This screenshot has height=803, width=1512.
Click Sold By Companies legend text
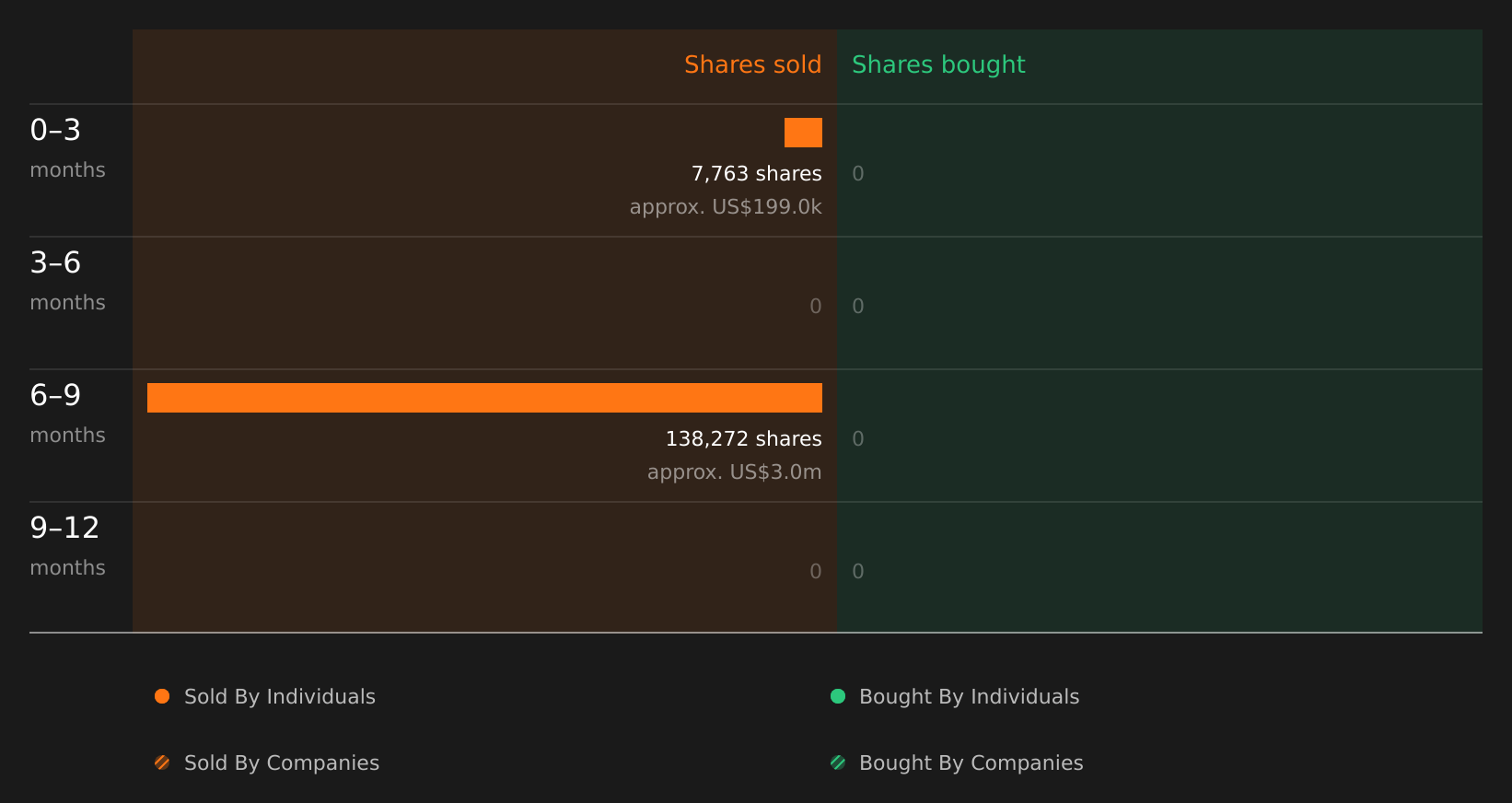[282, 762]
